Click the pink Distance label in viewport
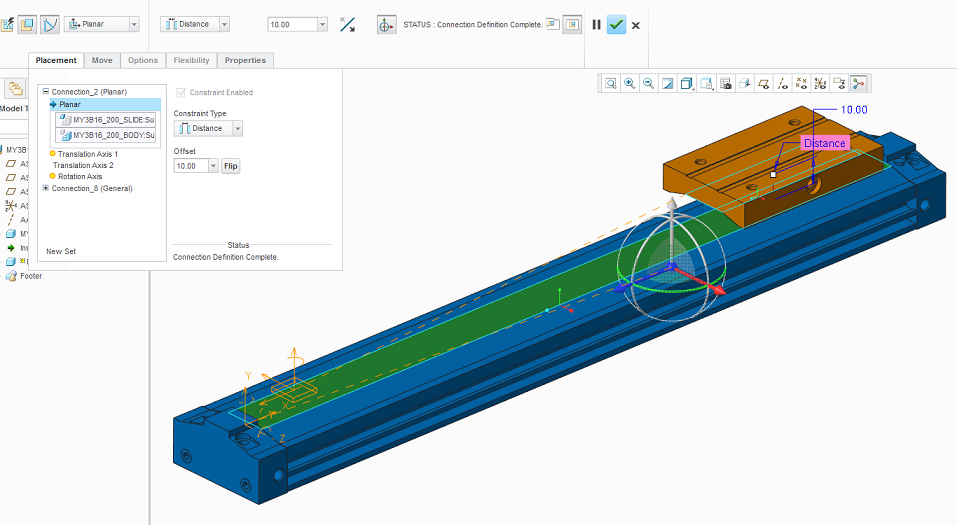Image resolution: width=957 pixels, height=525 pixels. [825, 143]
